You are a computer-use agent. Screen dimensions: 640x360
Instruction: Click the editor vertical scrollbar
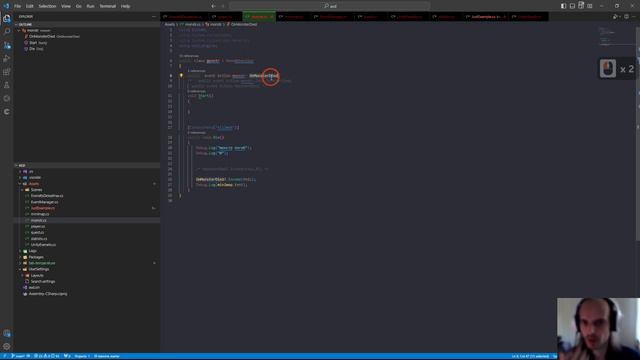pyautogui.click(x=638, y=135)
